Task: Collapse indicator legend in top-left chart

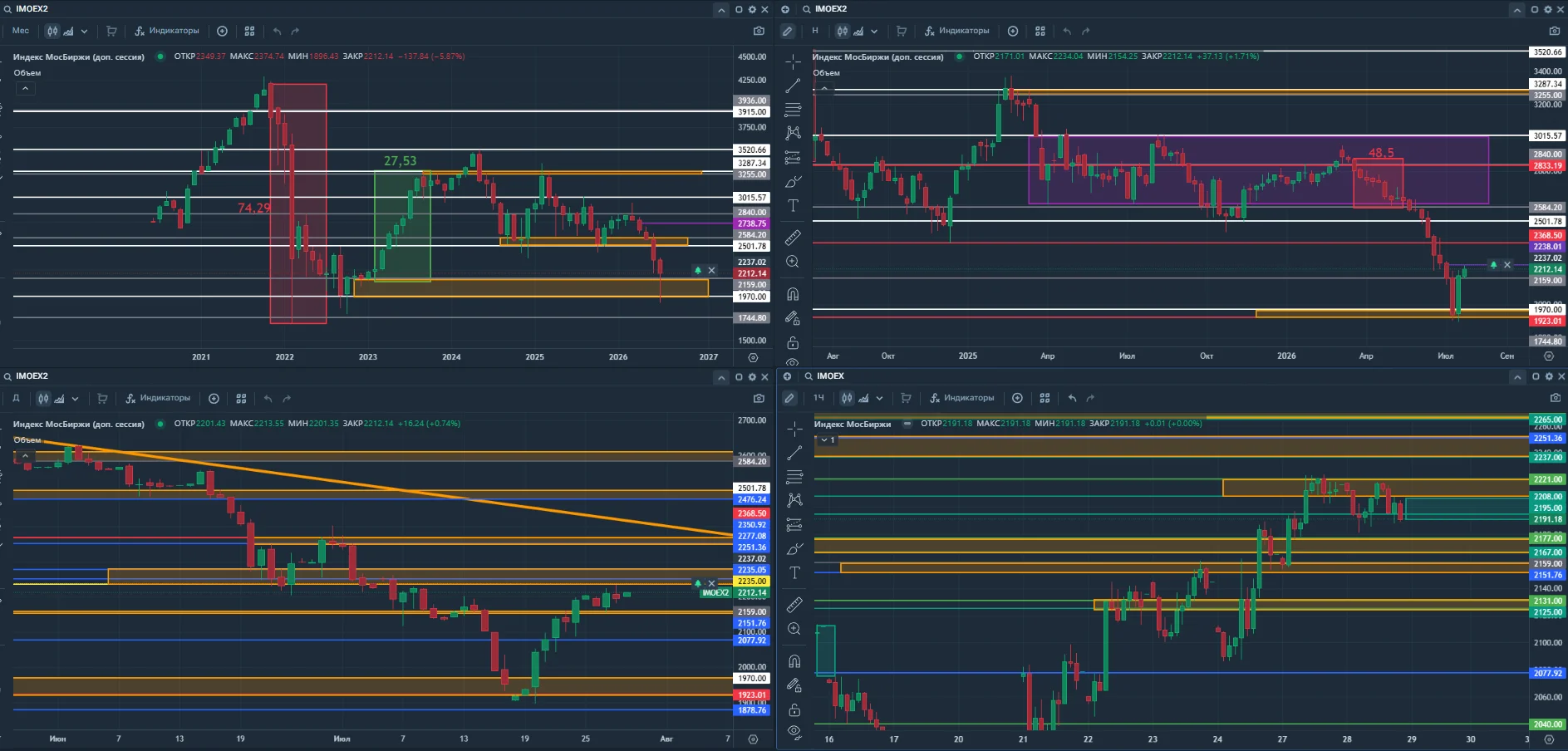Action: pyautogui.click(x=25, y=88)
